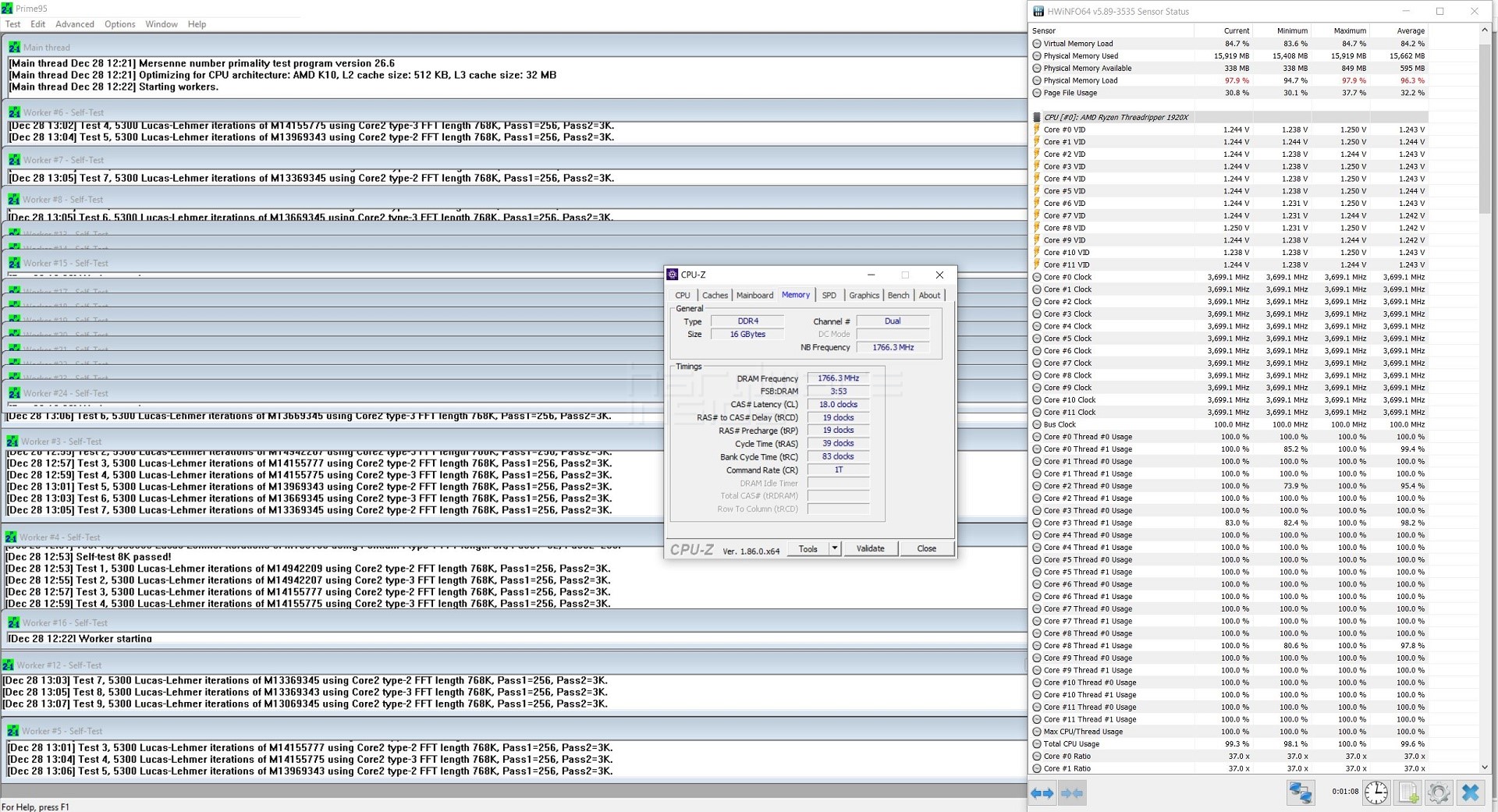Collapse the CPU [#0] AMD Ryzen Threadripper group
The height and width of the screenshot is (812, 1498).
(1037, 117)
